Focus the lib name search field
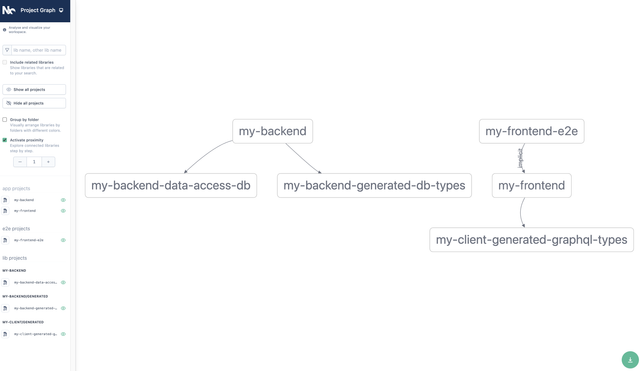This screenshot has height=371, width=640. point(38,50)
